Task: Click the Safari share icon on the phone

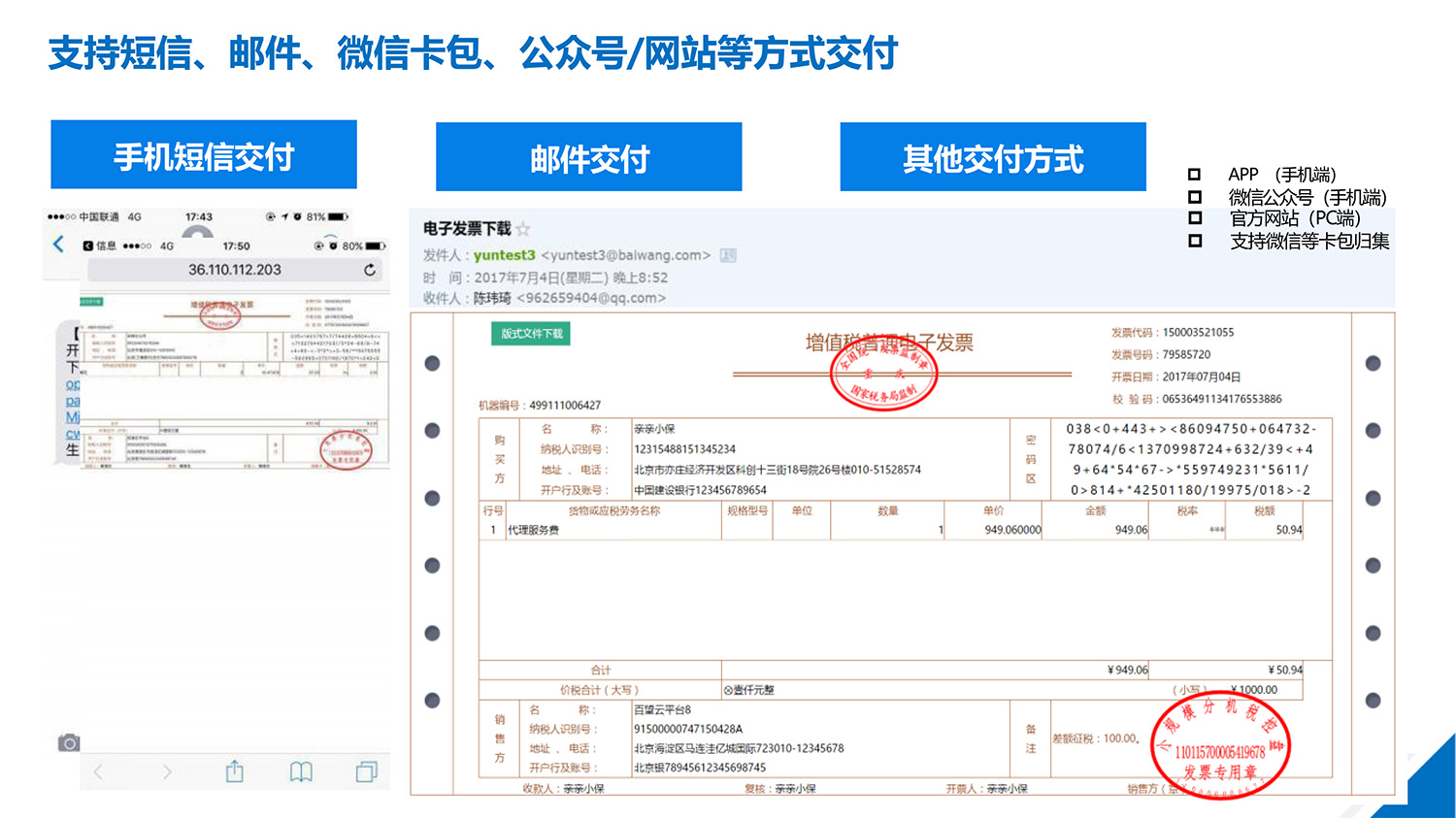Action: tap(234, 771)
